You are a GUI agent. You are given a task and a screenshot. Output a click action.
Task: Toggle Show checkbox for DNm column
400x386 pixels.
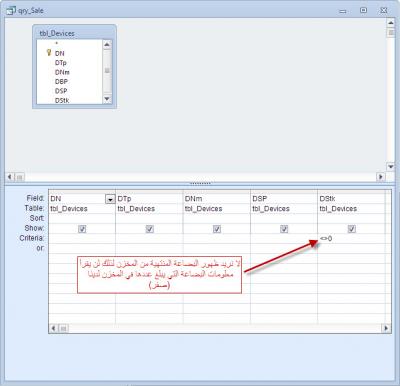click(x=217, y=229)
